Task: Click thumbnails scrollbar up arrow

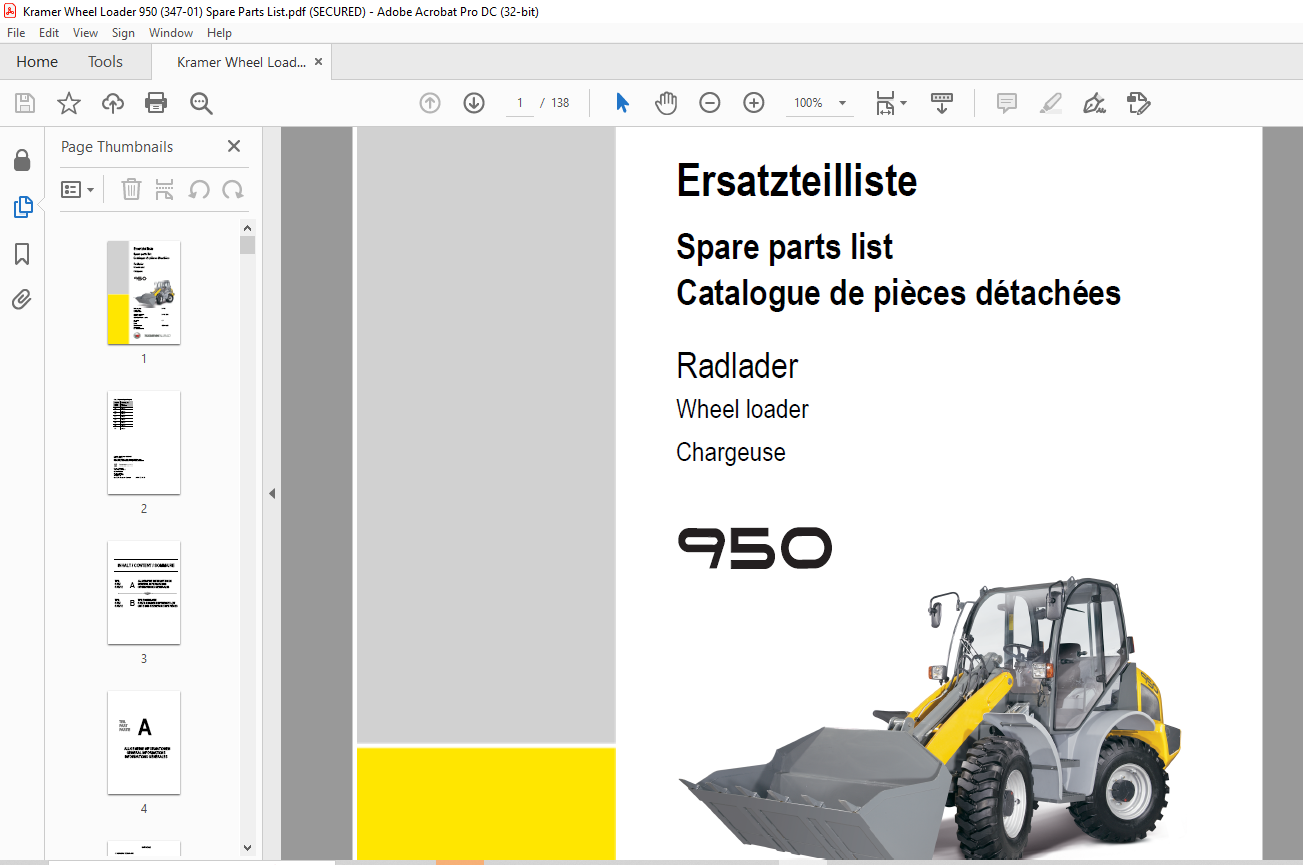Action: pos(248,227)
